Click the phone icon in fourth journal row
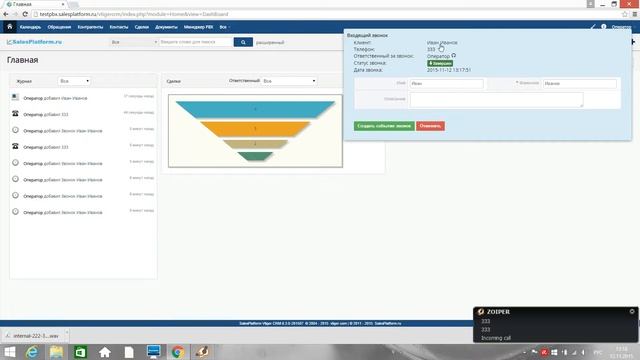Image resolution: width=640 pixels, height=360 pixels. 15,146
